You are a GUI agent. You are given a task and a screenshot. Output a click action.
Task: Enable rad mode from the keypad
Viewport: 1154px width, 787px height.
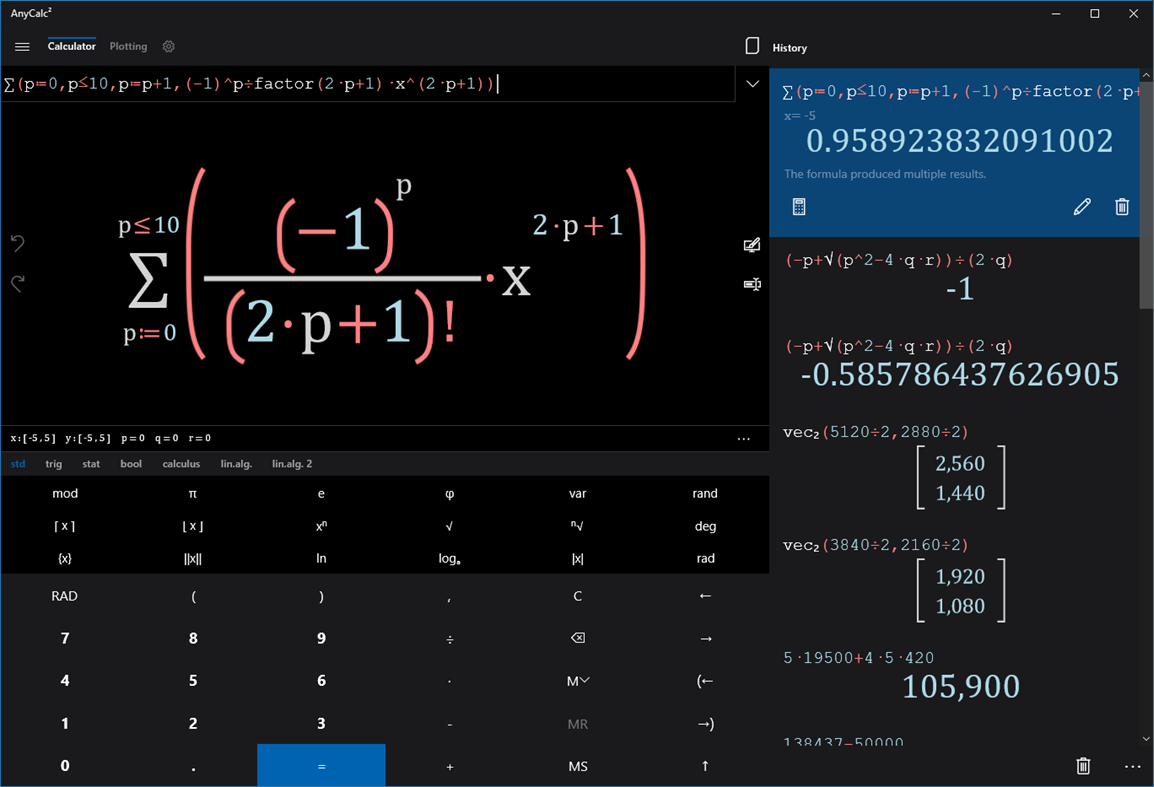(x=705, y=558)
